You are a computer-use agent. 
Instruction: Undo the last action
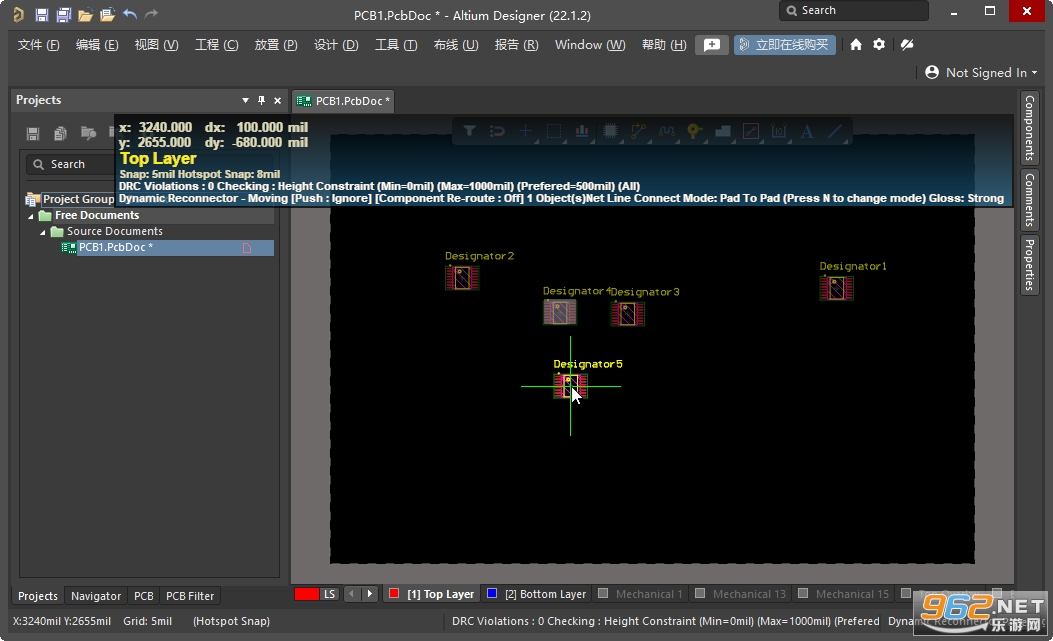pos(130,13)
